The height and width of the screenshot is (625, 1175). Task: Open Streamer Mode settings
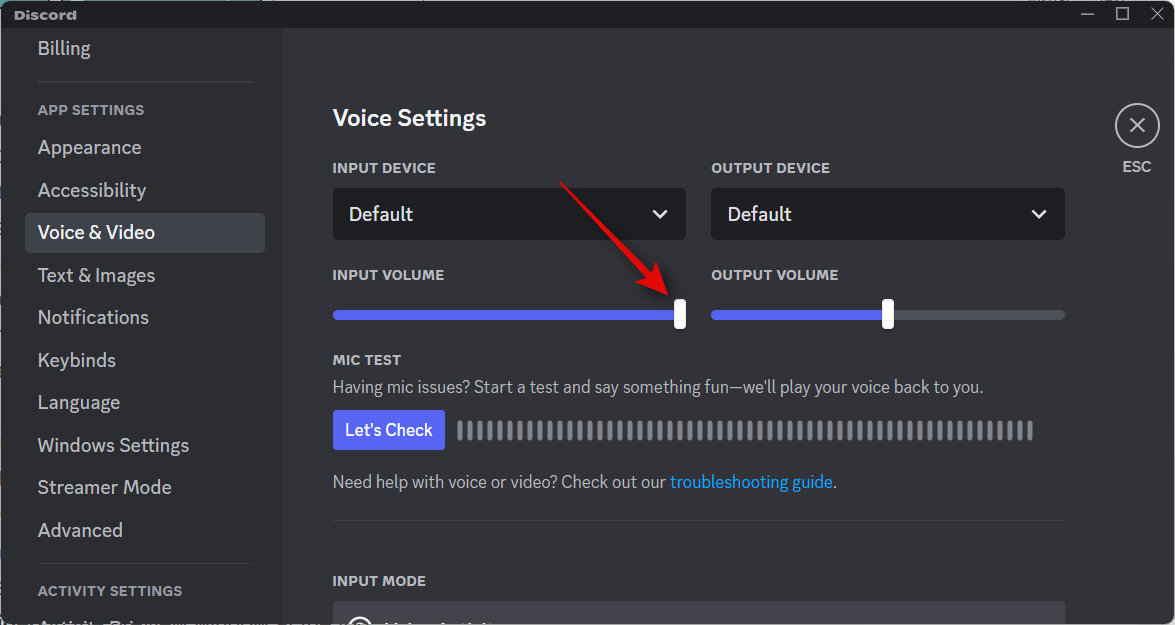click(104, 487)
